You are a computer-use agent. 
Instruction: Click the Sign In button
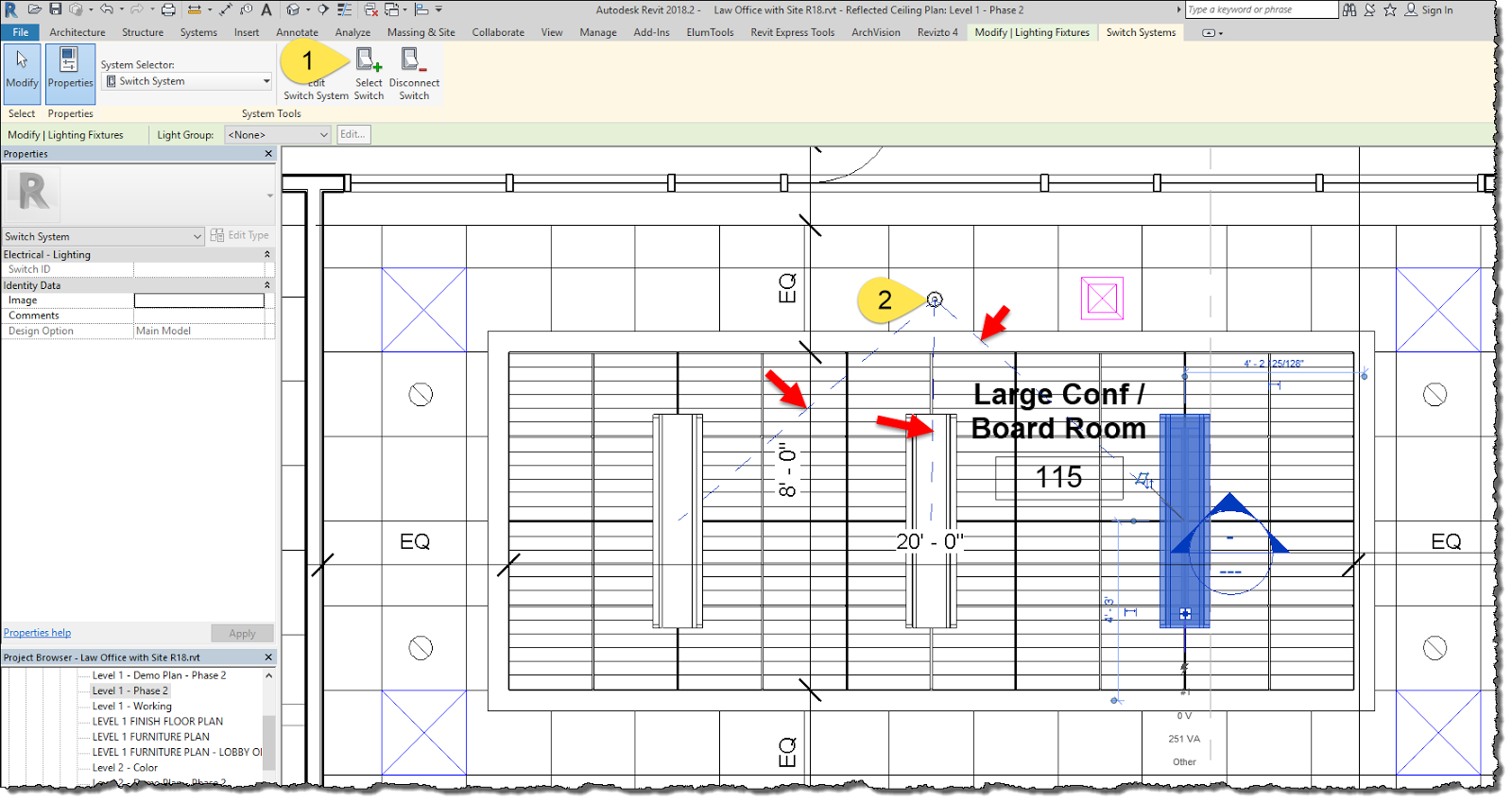tap(1429, 9)
